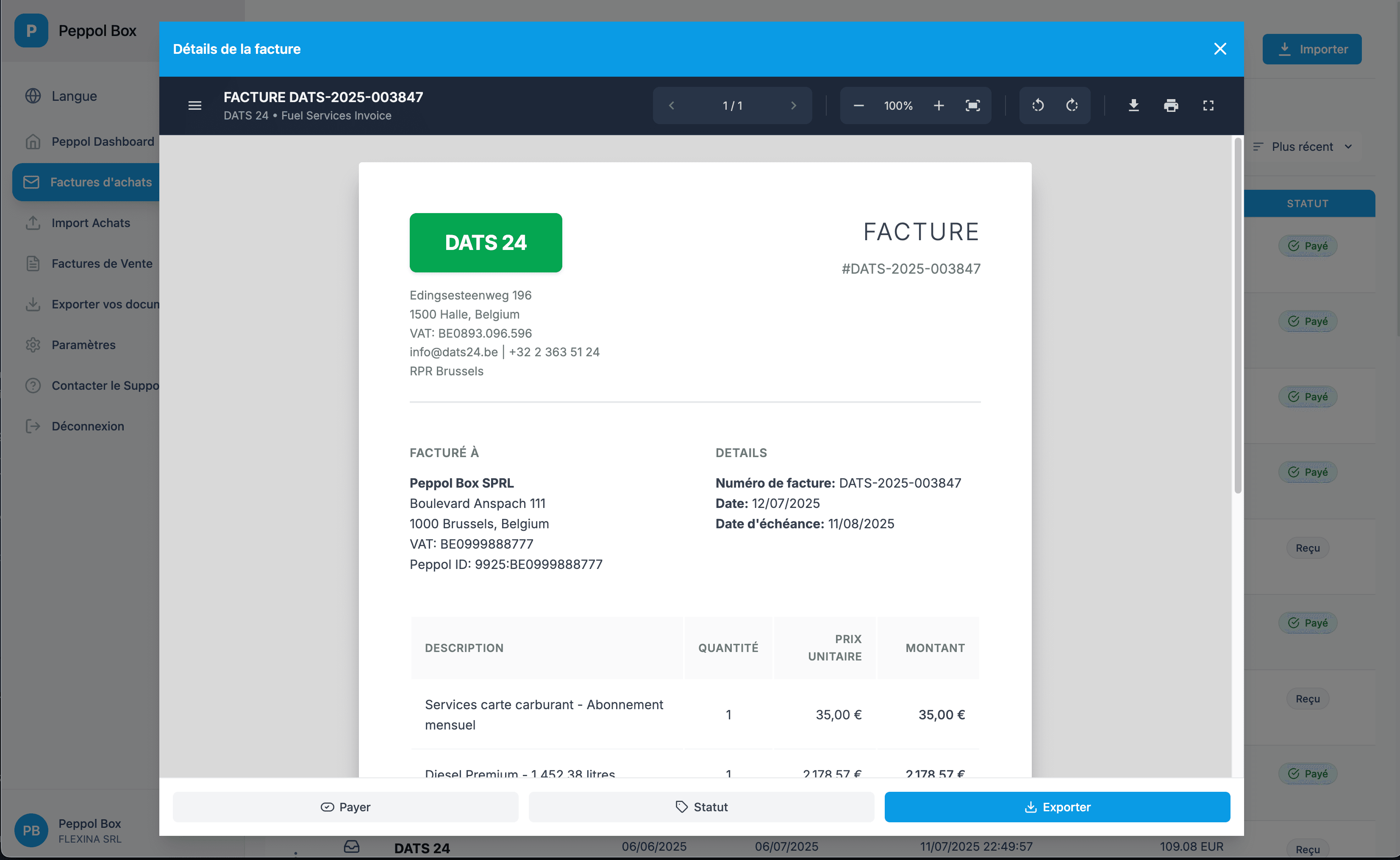Click the 100% zoom level value
The image size is (1400, 860).
coord(898,106)
